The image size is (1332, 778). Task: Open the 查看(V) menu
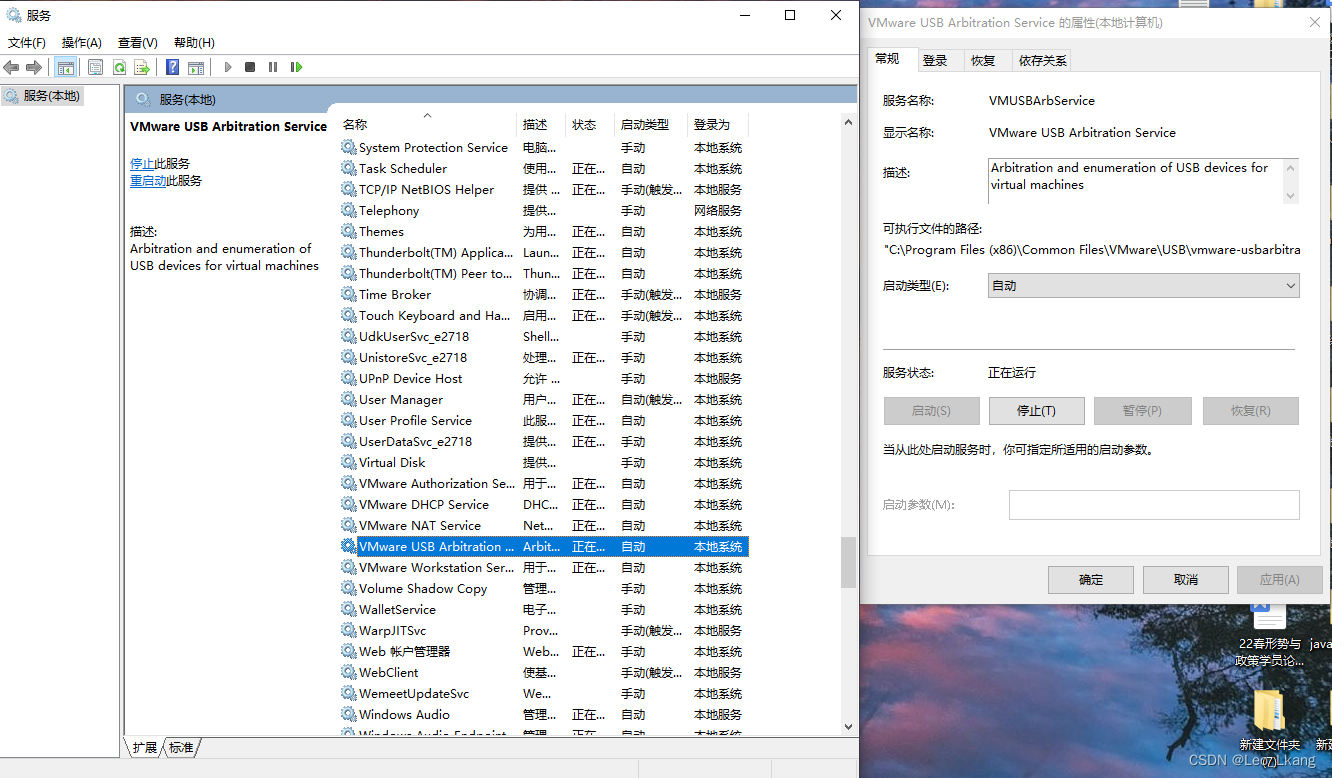138,42
